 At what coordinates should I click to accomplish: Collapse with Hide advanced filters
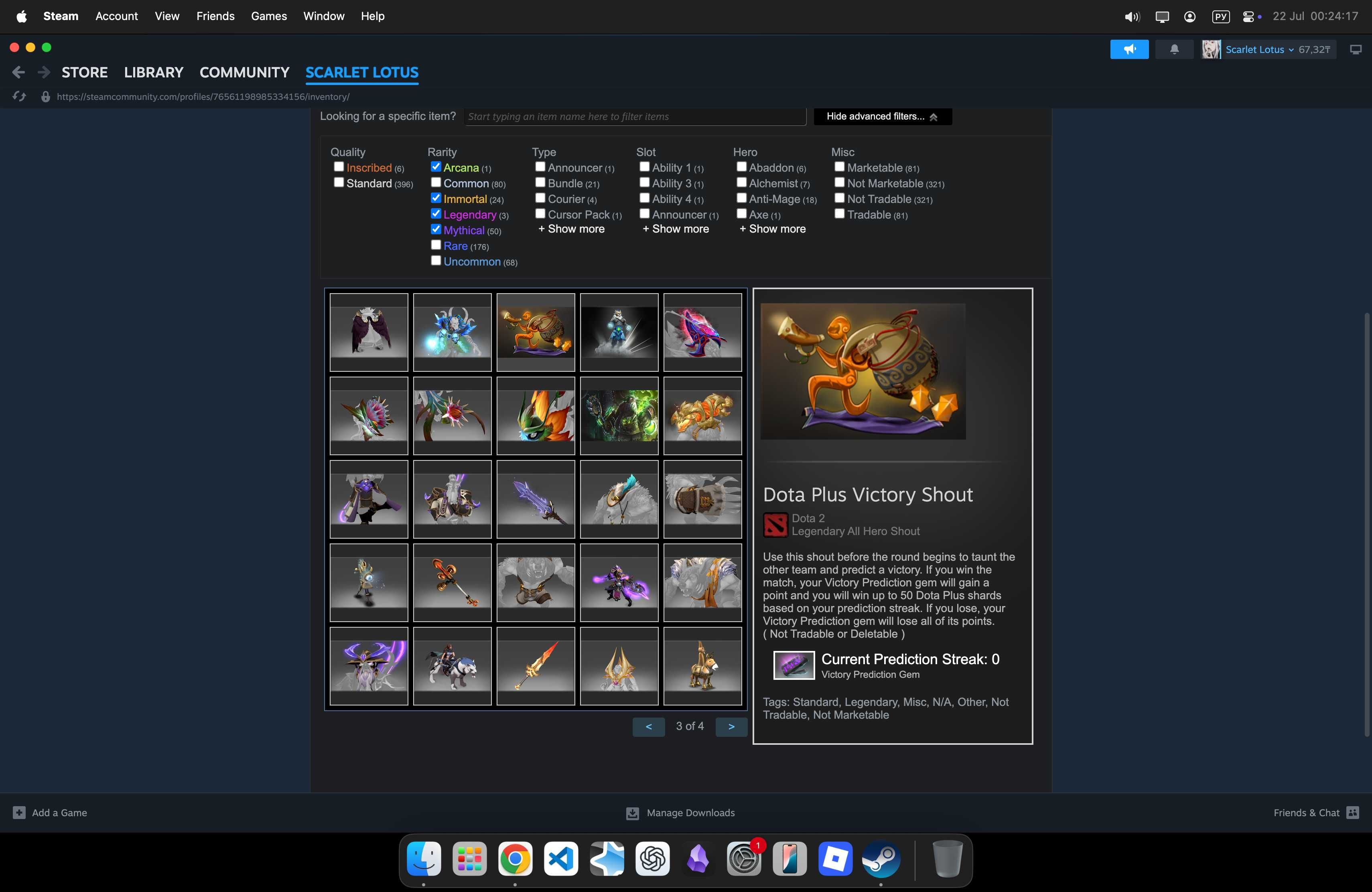[882, 116]
